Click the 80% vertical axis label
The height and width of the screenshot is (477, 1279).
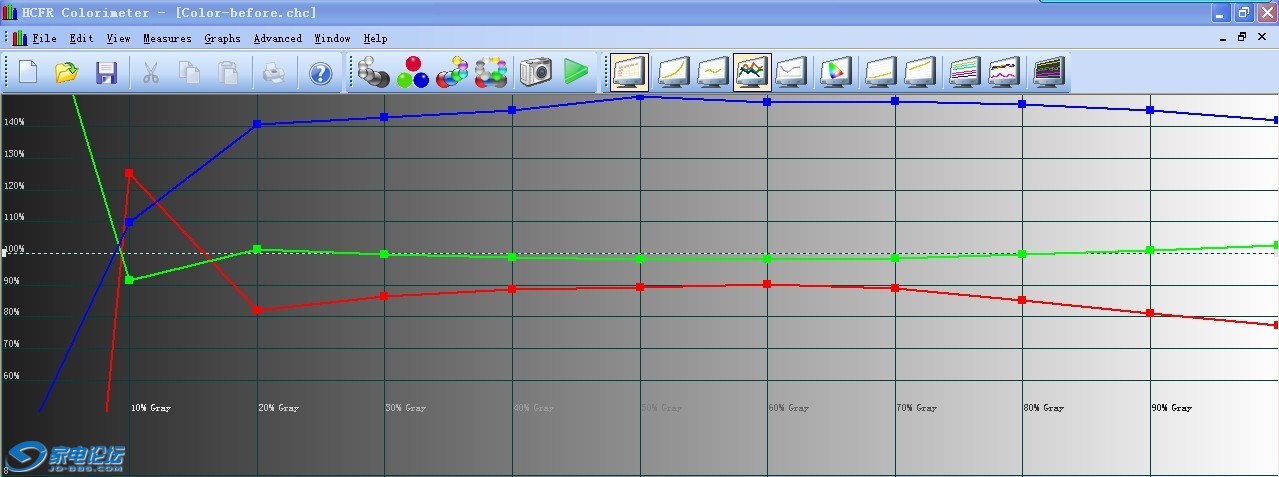click(12, 312)
